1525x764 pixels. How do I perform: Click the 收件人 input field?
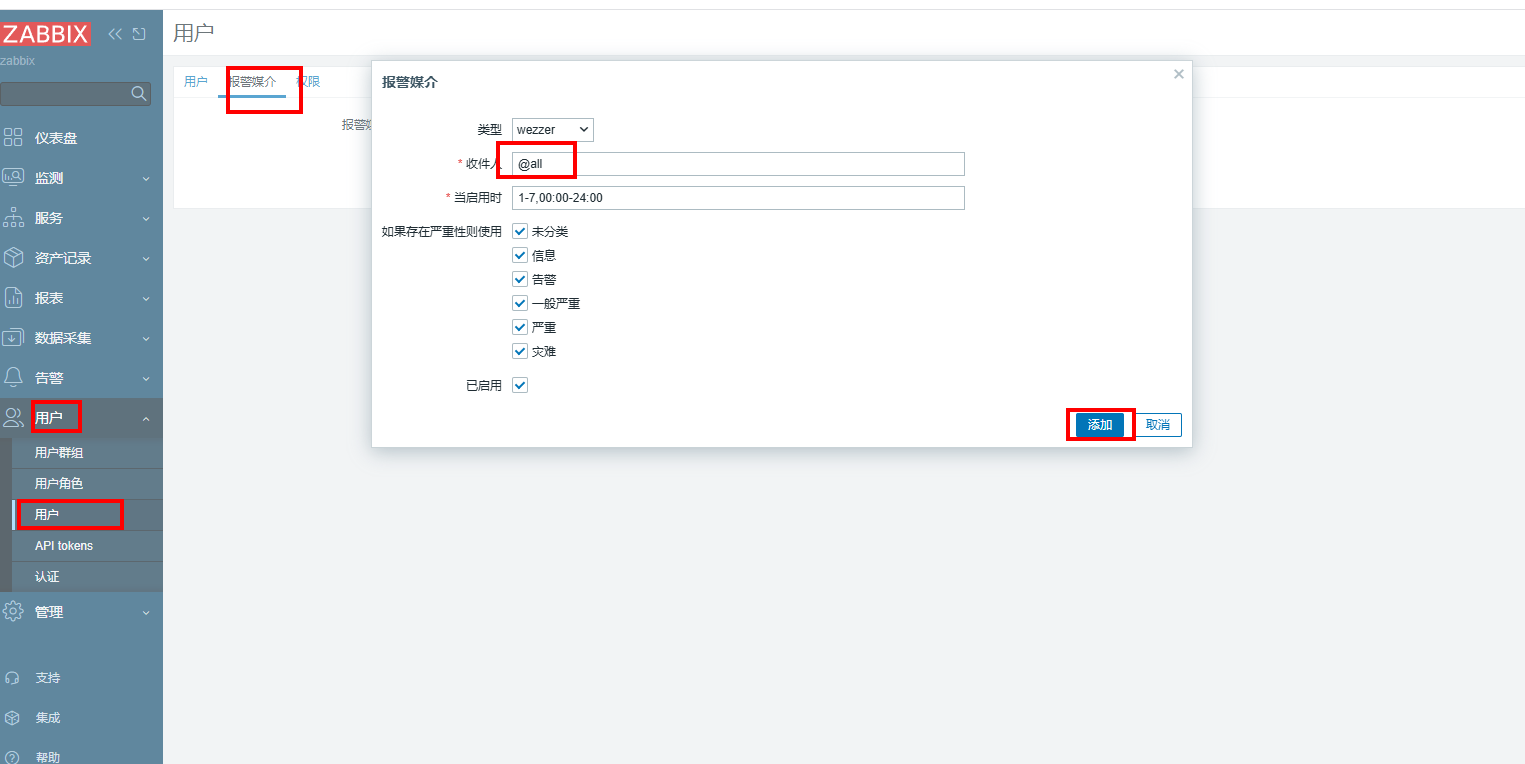point(738,164)
